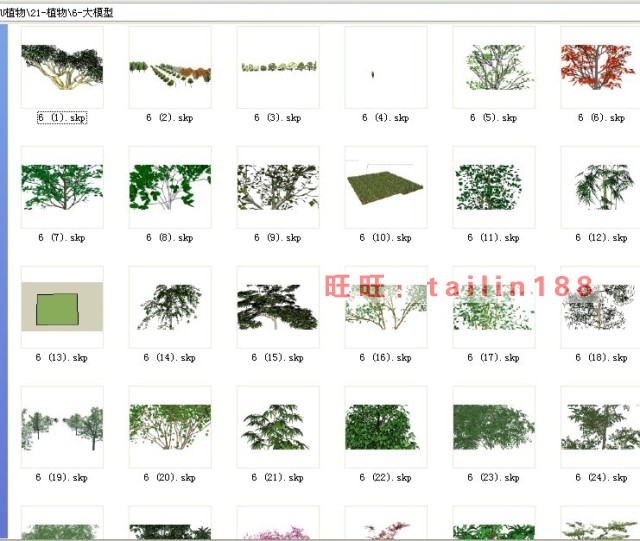640x541 pixels.
Task: Click the file name 6 (7).skp
Action: (62, 238)
